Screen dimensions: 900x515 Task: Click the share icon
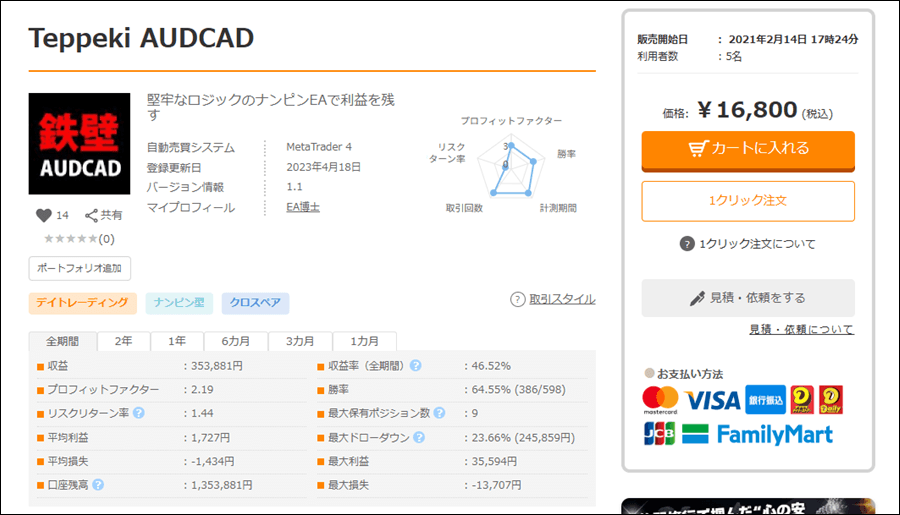(92, 215)
